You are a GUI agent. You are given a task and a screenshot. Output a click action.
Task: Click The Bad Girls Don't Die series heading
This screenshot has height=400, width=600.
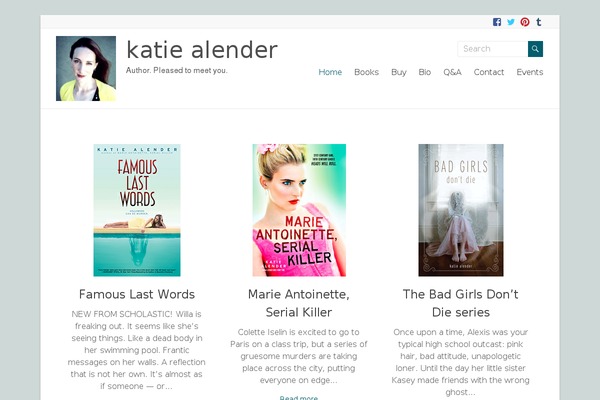461,303
